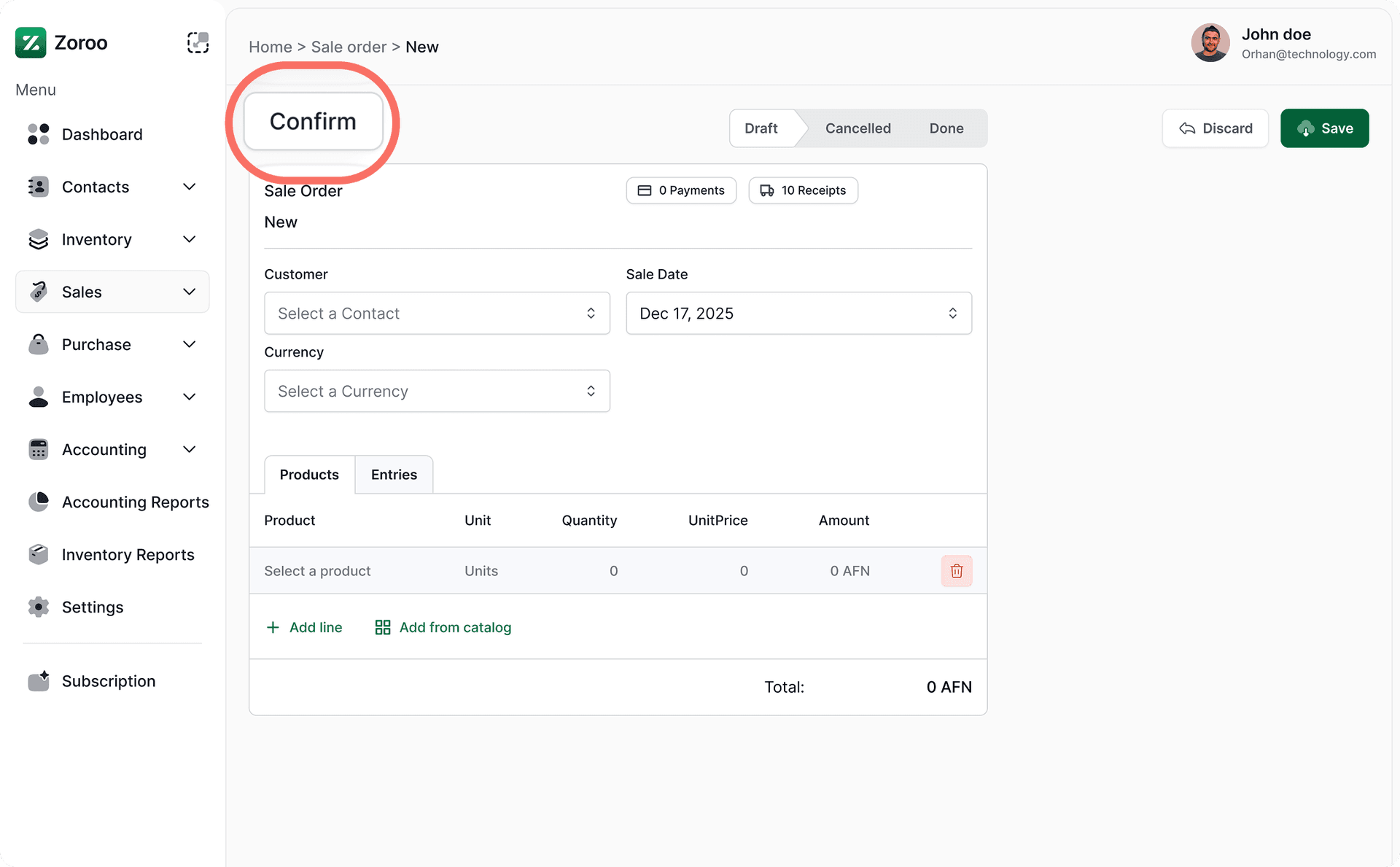Click the Settings gear icon
This screenshot has height=867, width=1400.
39,607
